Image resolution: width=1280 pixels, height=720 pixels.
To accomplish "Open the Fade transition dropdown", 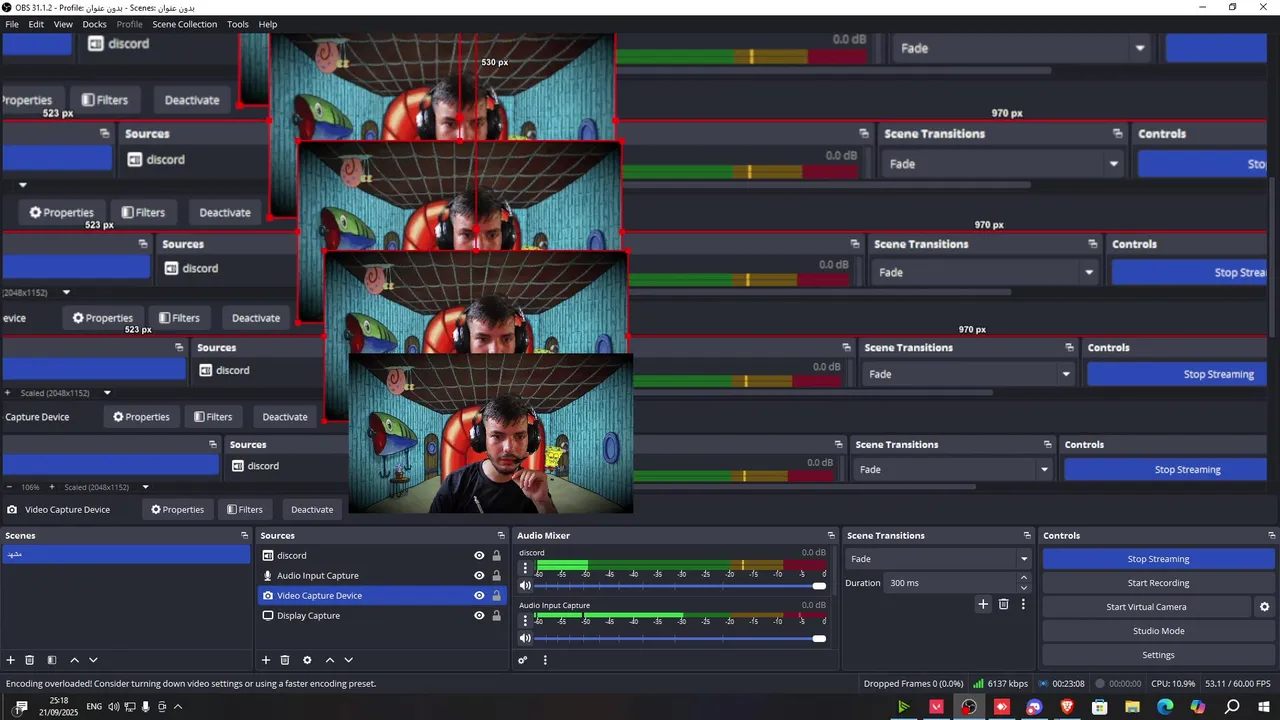I will tap(938, 559).
